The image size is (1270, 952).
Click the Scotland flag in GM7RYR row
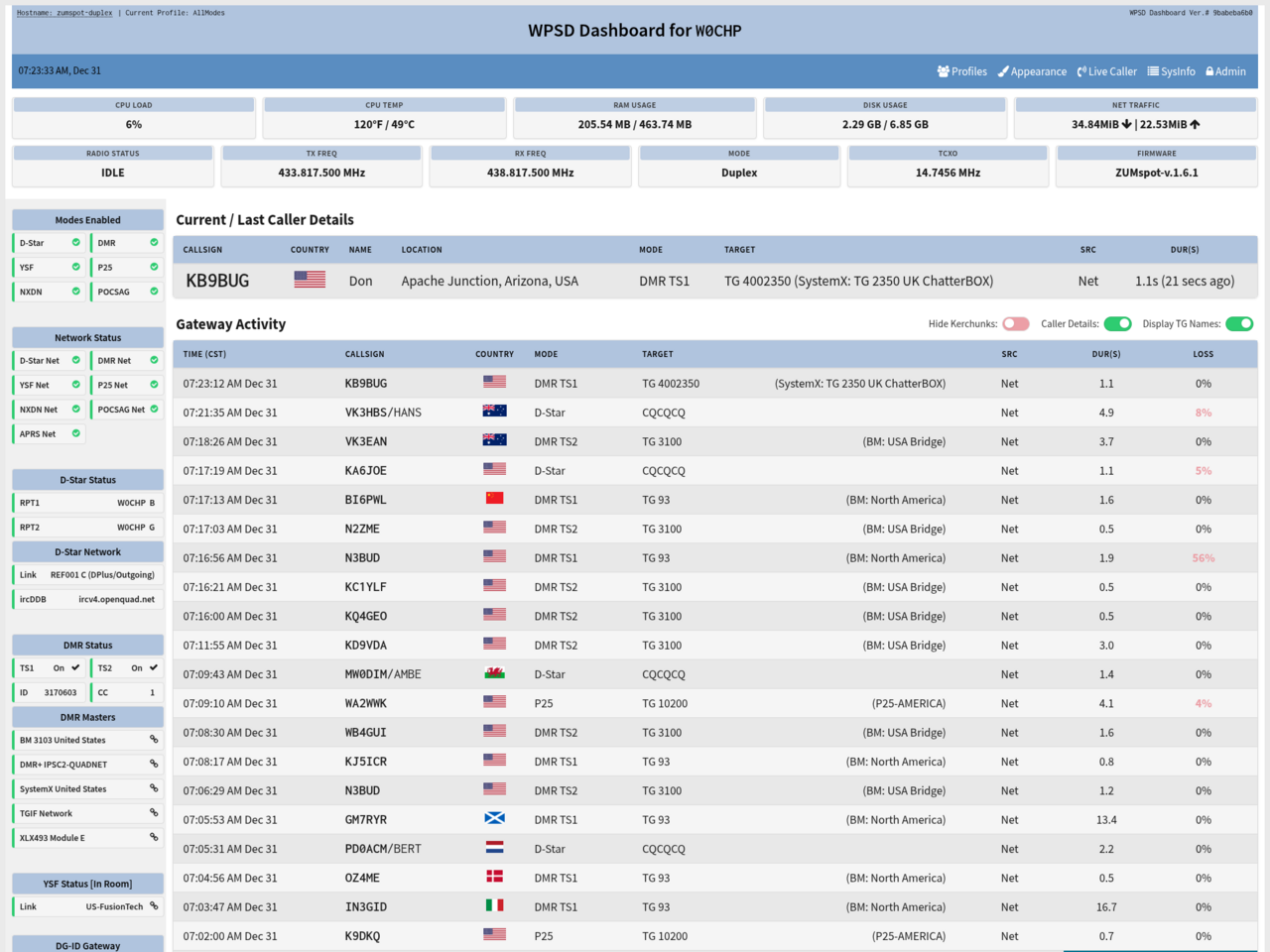(x=494, y=818)
